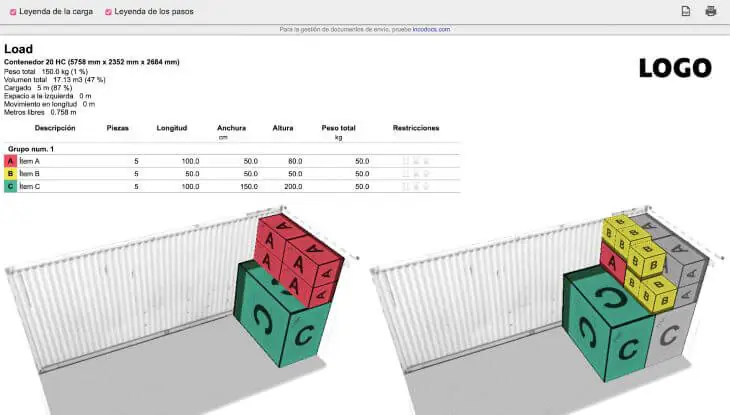This screenshot has height=415, width=730.
Task: Click the restriction icons for Item C
Action: click(x=415, y=187)
